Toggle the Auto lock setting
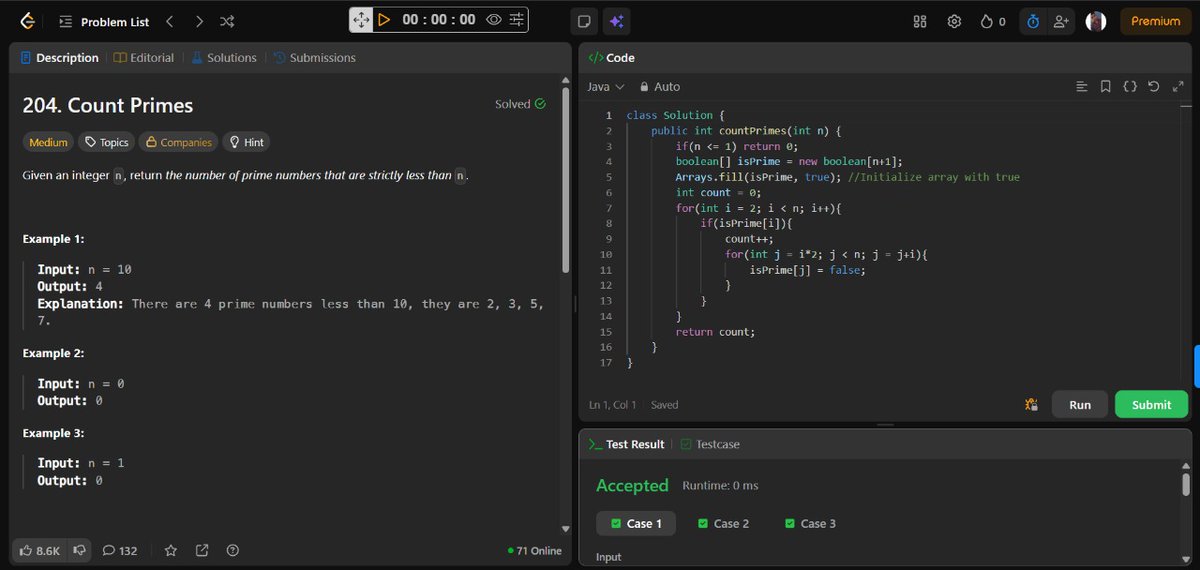The height and width of the screenshot is (570, 1200). [x=660, y=87]
